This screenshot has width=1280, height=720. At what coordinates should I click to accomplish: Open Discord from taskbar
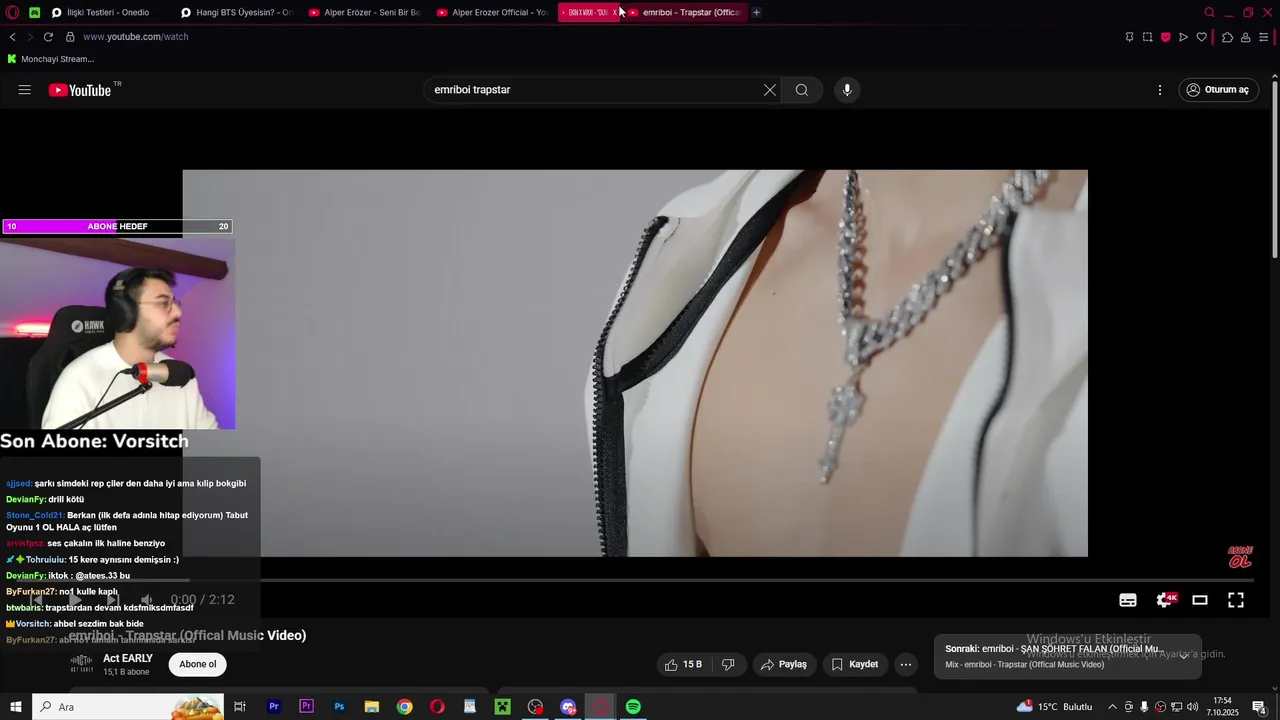(x=568, y=707)
